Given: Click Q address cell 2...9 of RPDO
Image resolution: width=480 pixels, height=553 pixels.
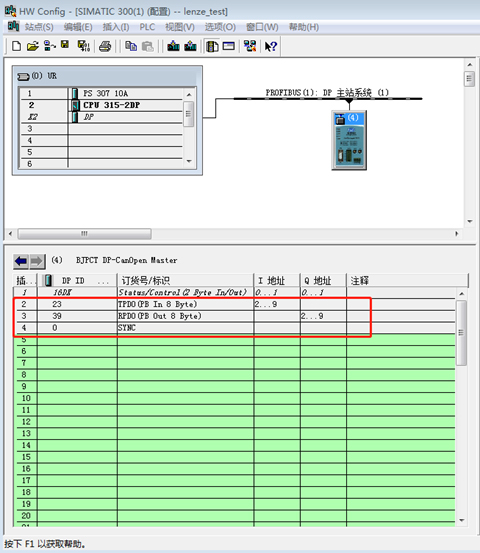Looking at the screenshot, I should pos(323,316).
